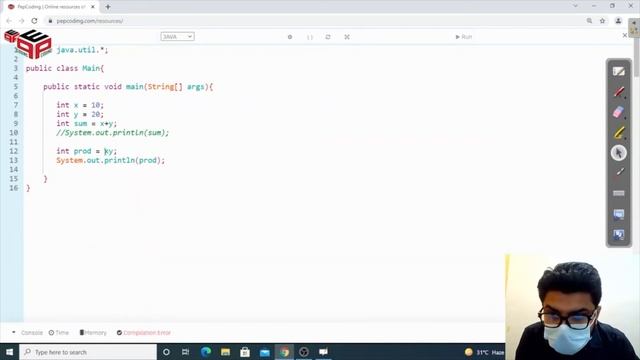Collapse the Console panel arrow
The width and height of the screenshot is (640, 360).
(13, 332)
